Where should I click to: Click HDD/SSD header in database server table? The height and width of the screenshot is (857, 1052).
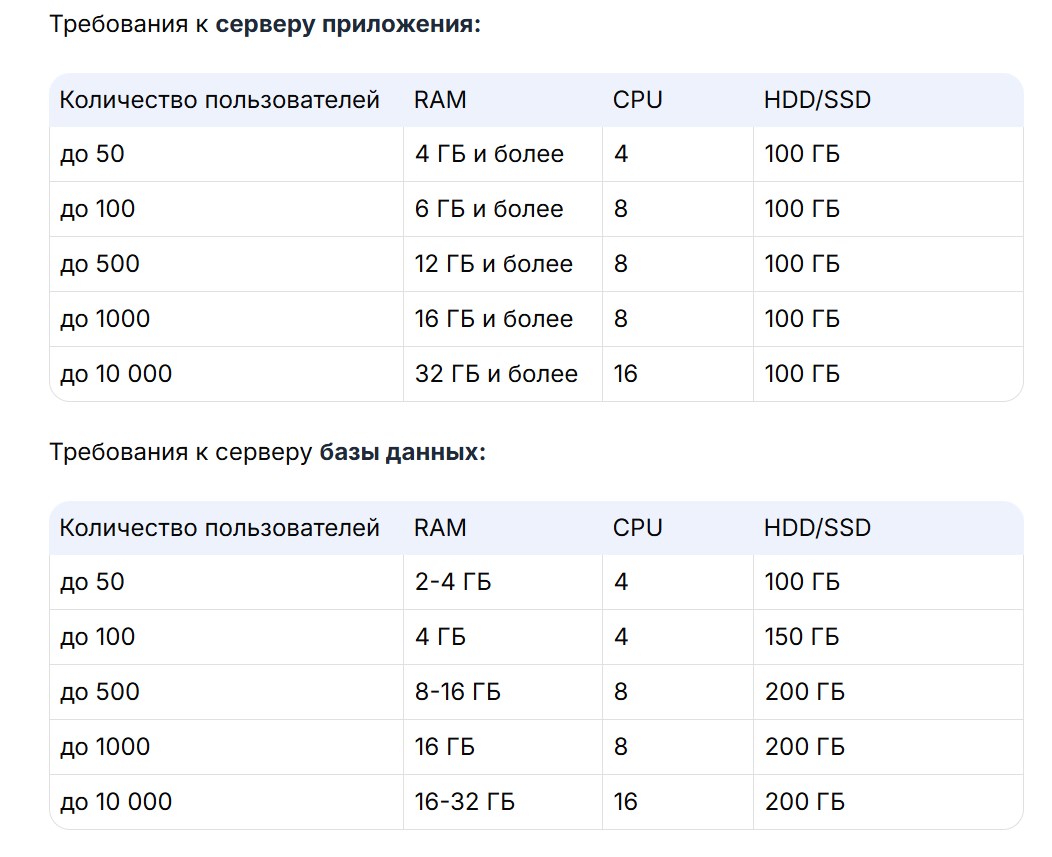pyautogui.click(x=817, y=528)
